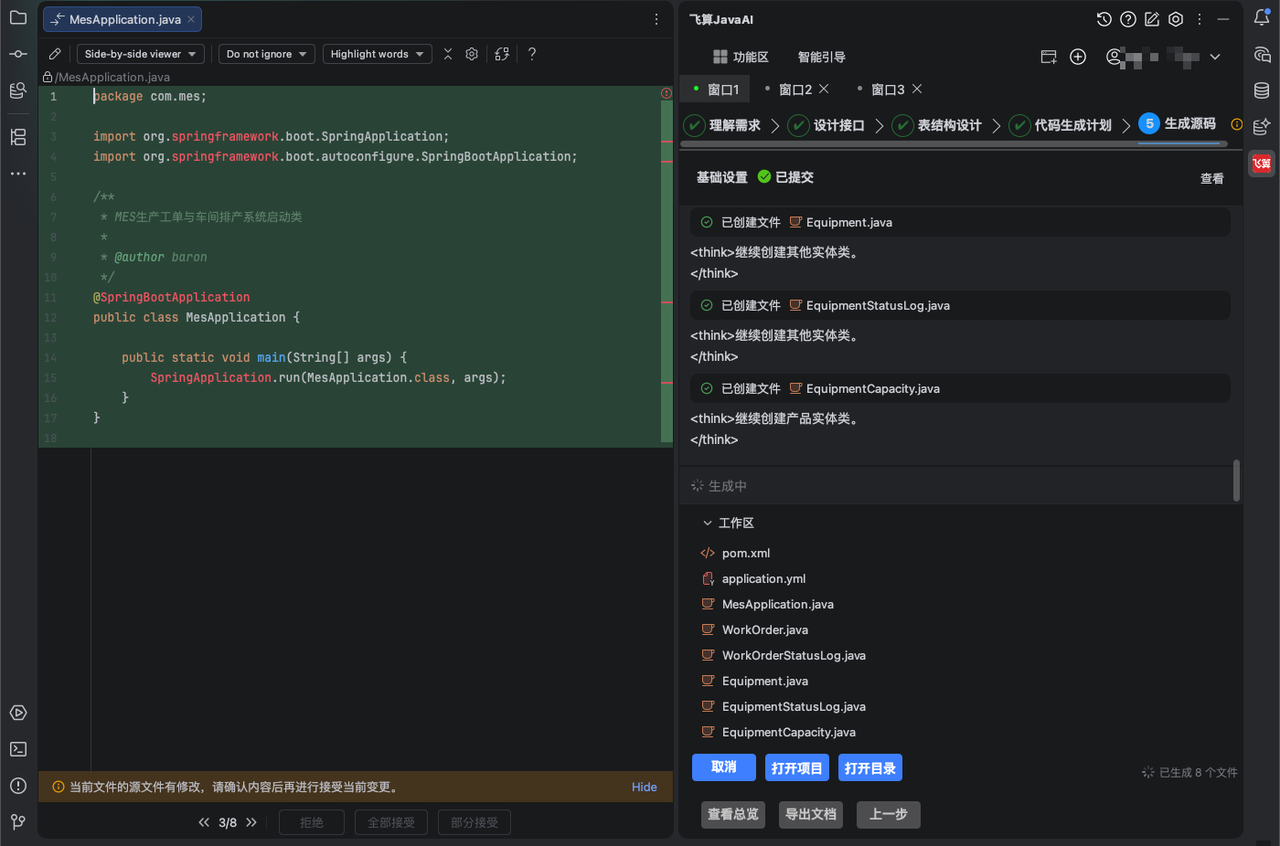Hide the source modified warning banner

644,787
